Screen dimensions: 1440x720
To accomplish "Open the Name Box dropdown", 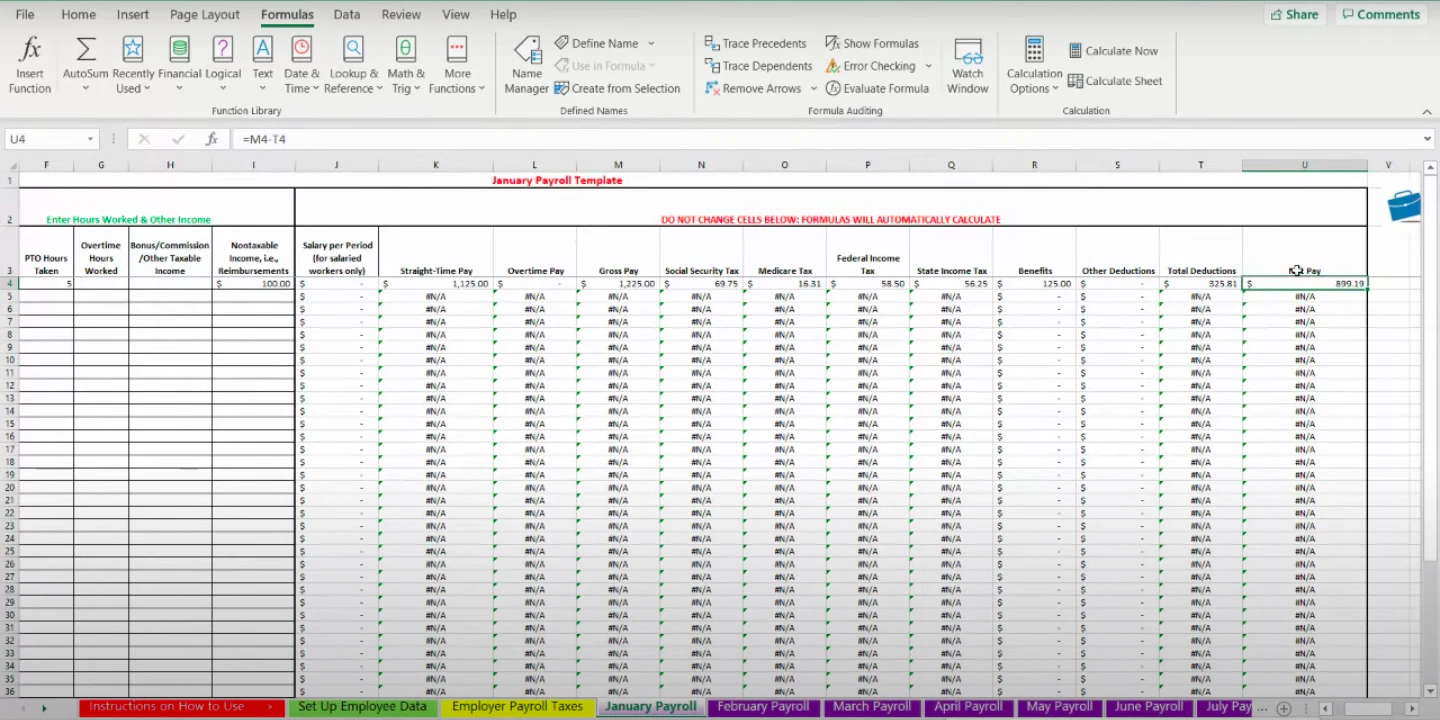I will pos(90,139).
